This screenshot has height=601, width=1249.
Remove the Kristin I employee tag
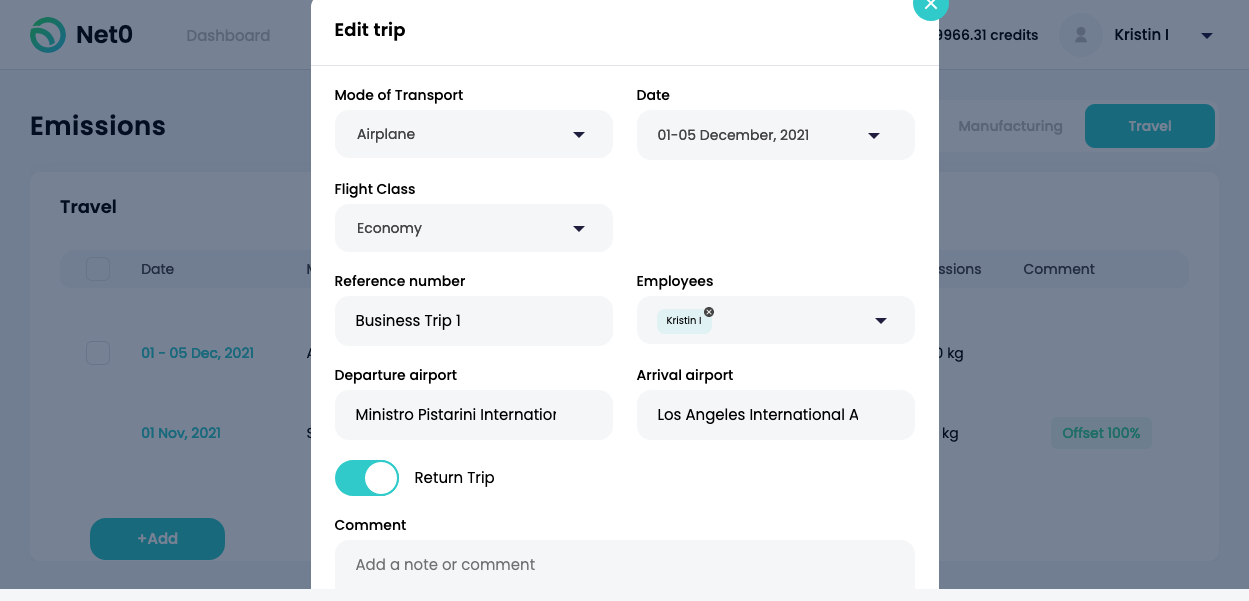(x=709, y=312)
